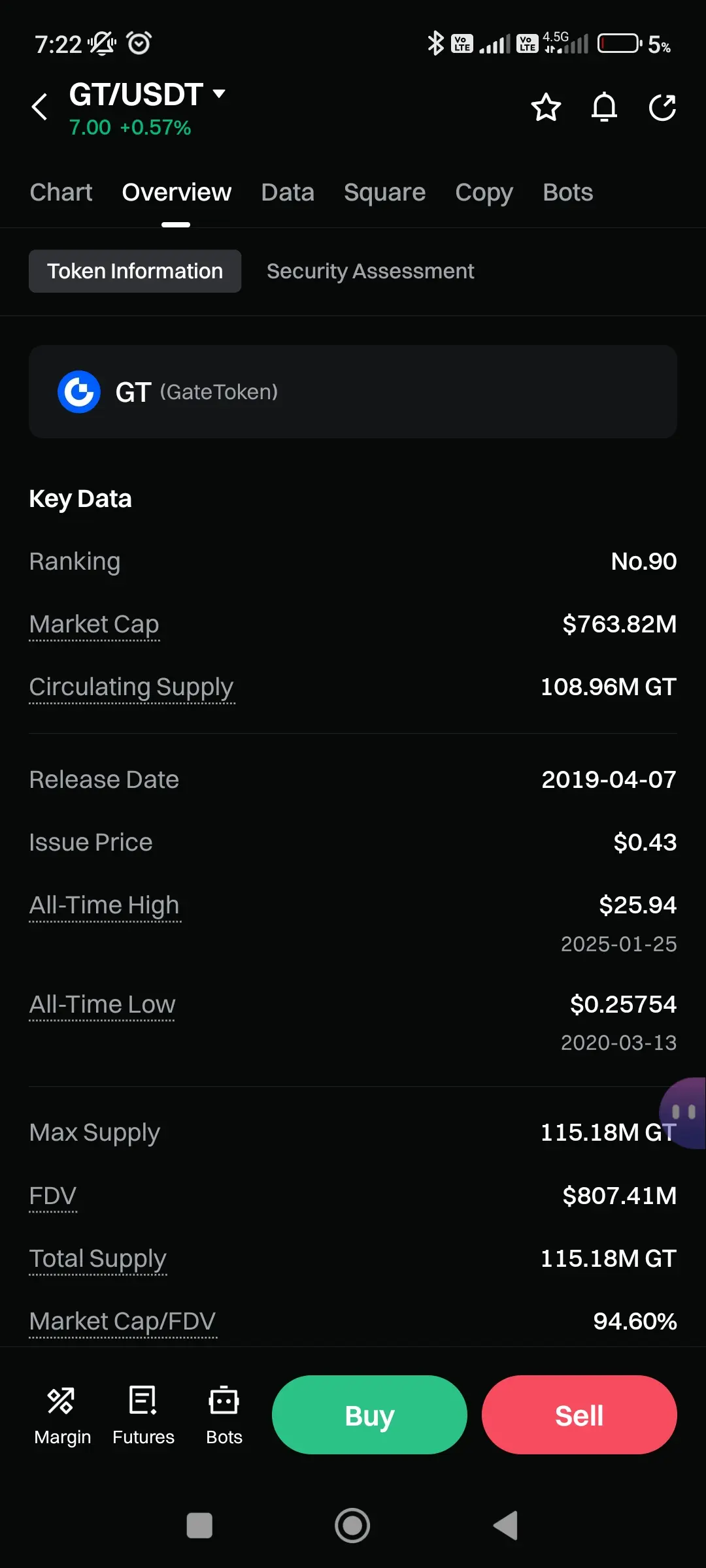Add GT/USDT to favorites with star
Image resolution: width=706 pixels, height=1568 pixels.
tap(546, 107)
